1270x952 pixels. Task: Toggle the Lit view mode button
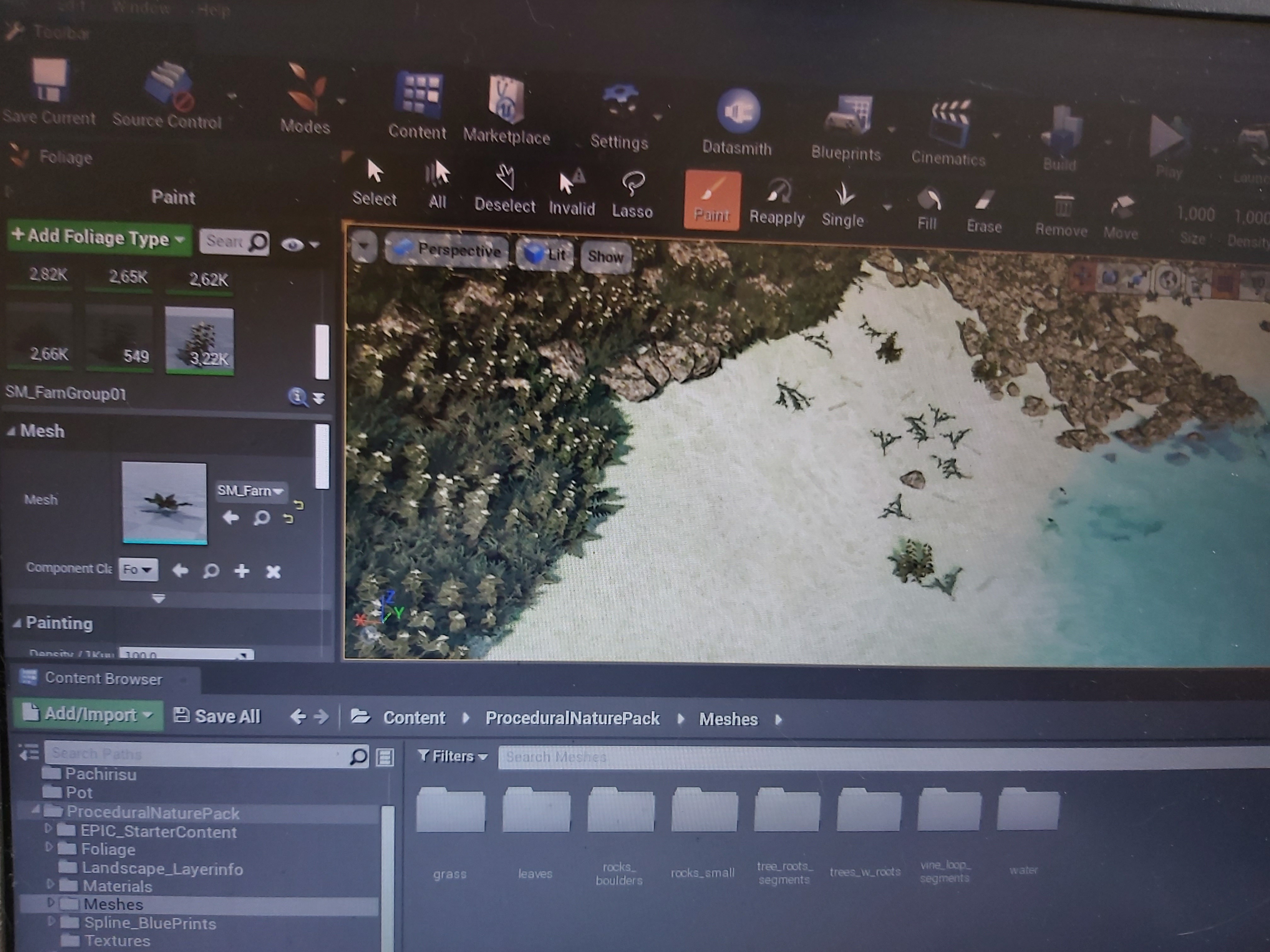(545, 254)
